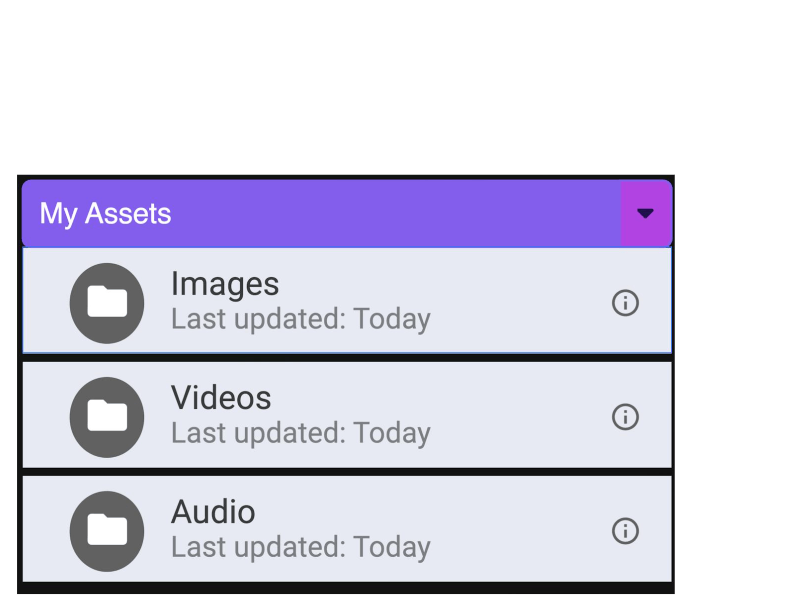Viewport: 800px width, 600px height.
Task: Show info for the Images folder
Action: [x=625, y=302]
